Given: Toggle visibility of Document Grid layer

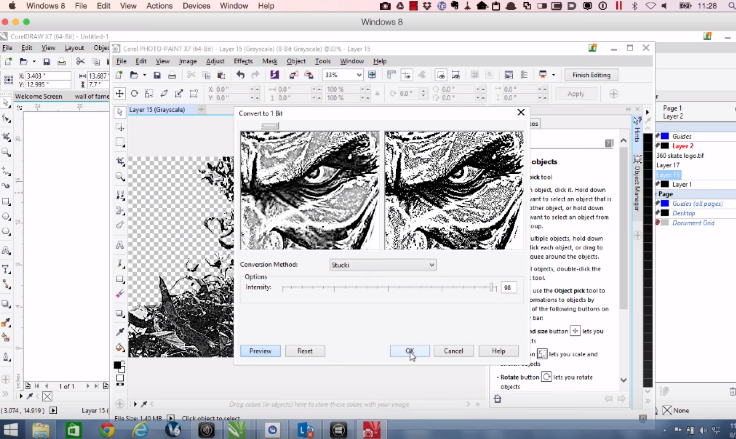Looking at the screenshot, I should point(658,223).
